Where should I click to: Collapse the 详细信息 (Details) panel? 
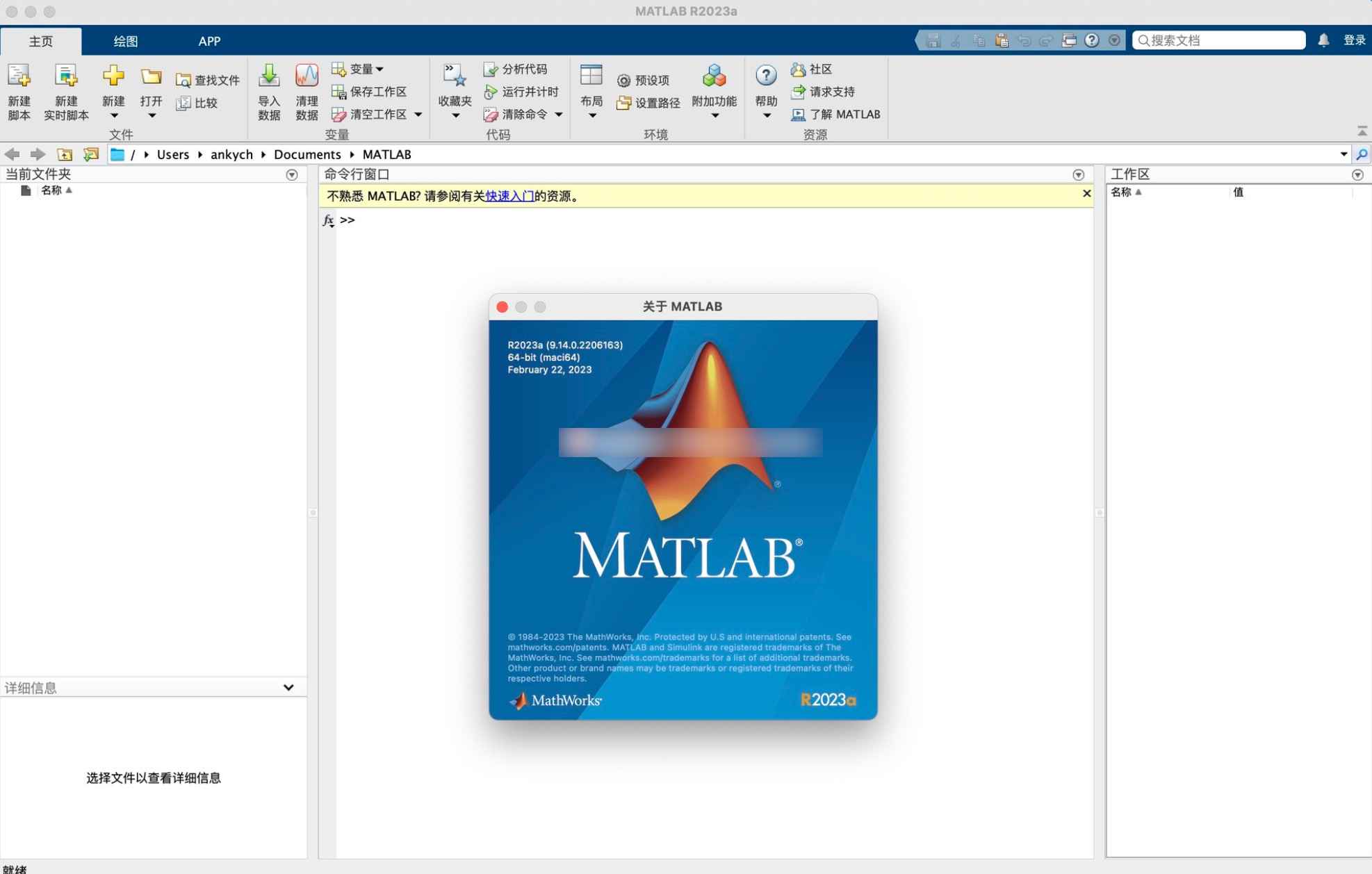tap(288, 687)
